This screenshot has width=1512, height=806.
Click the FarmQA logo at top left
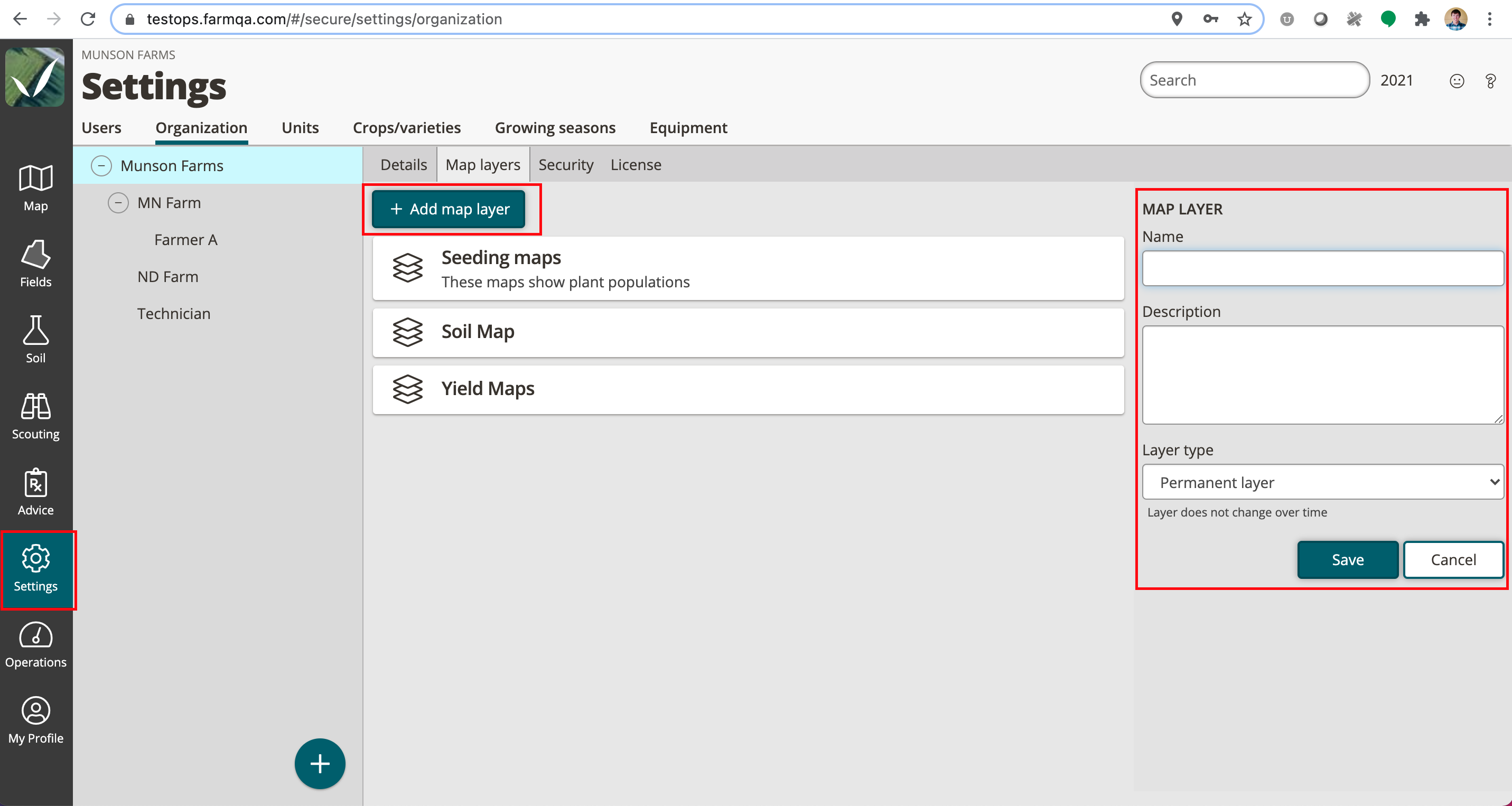(x=35, y=77)
